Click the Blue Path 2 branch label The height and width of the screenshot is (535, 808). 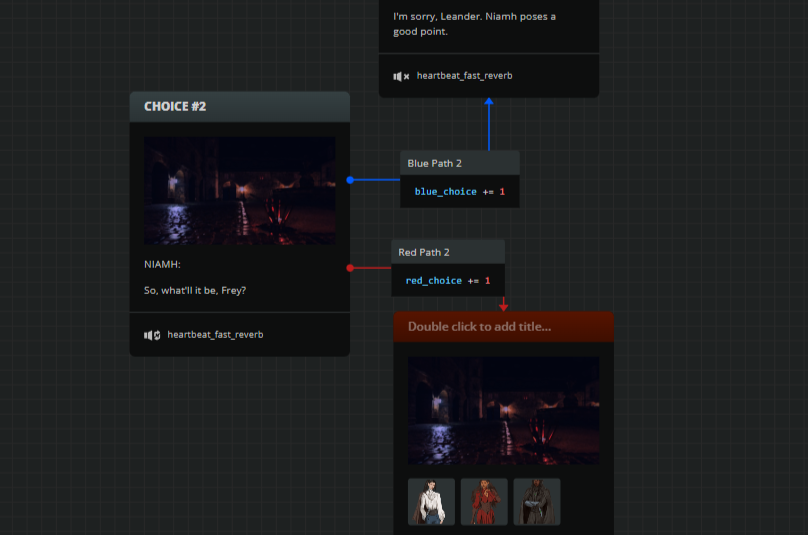(x=435, y=163)
